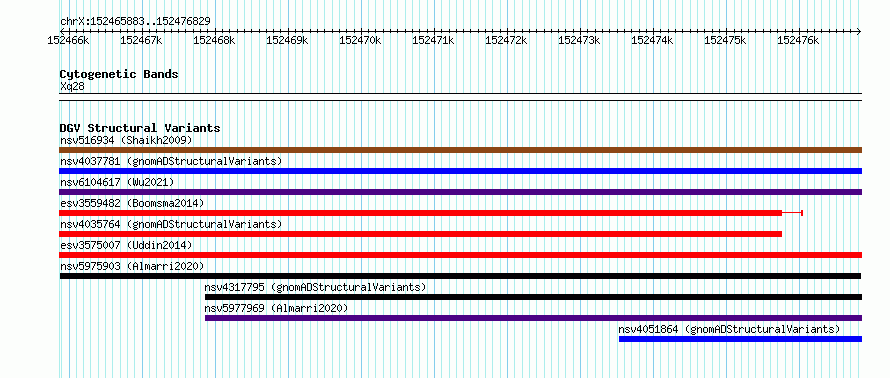Click the black nsv4317795 variant bar

coord(534,297)
